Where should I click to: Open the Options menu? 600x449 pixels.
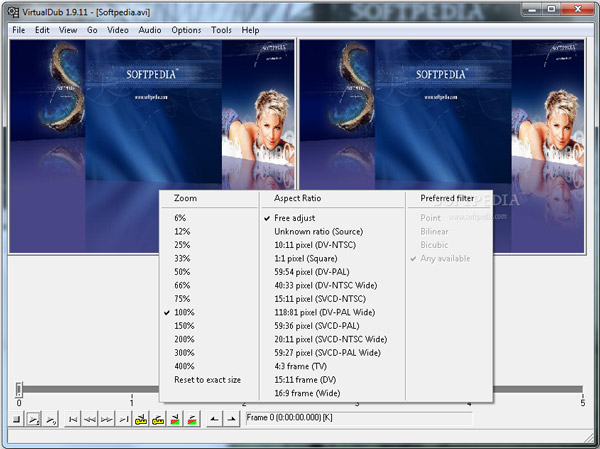tap(186, 30)
